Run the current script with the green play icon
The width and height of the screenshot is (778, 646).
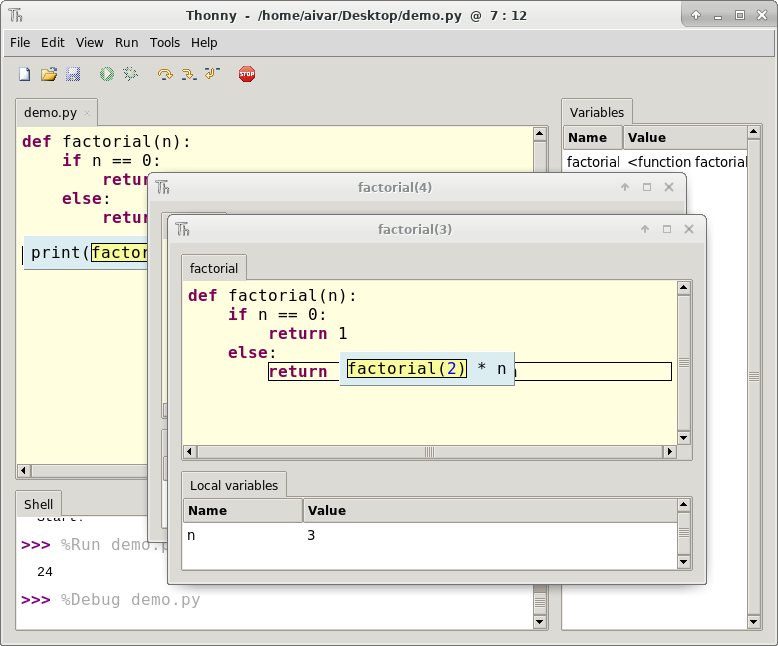pyautogui.click(x=106, y=74)
